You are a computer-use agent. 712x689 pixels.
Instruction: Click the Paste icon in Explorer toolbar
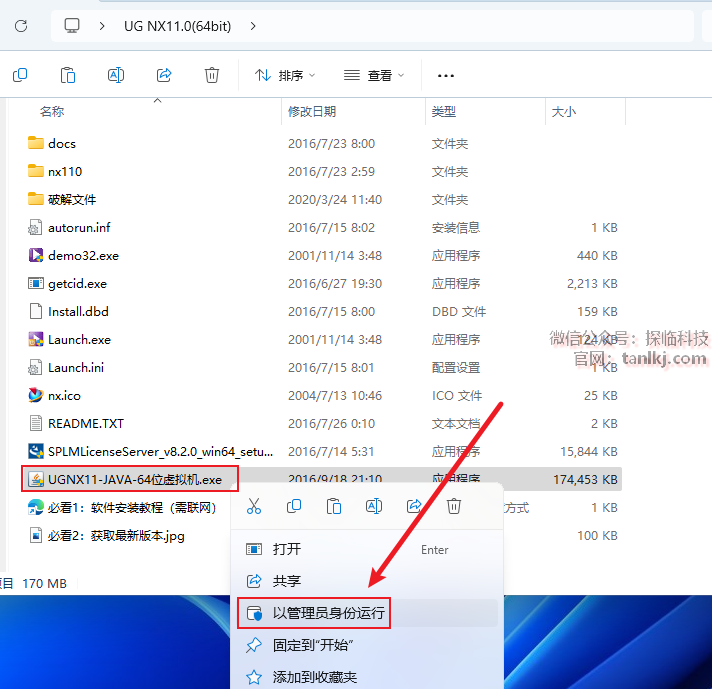[68, 75]
